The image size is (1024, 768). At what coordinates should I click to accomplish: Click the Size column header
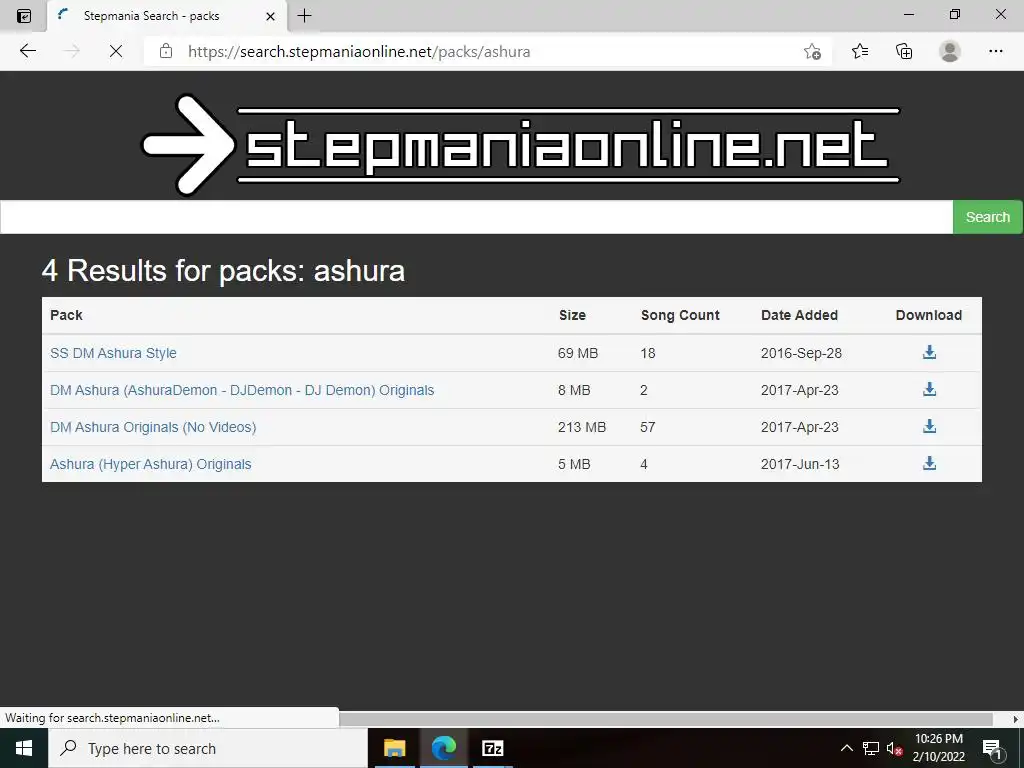click(572, 315)
